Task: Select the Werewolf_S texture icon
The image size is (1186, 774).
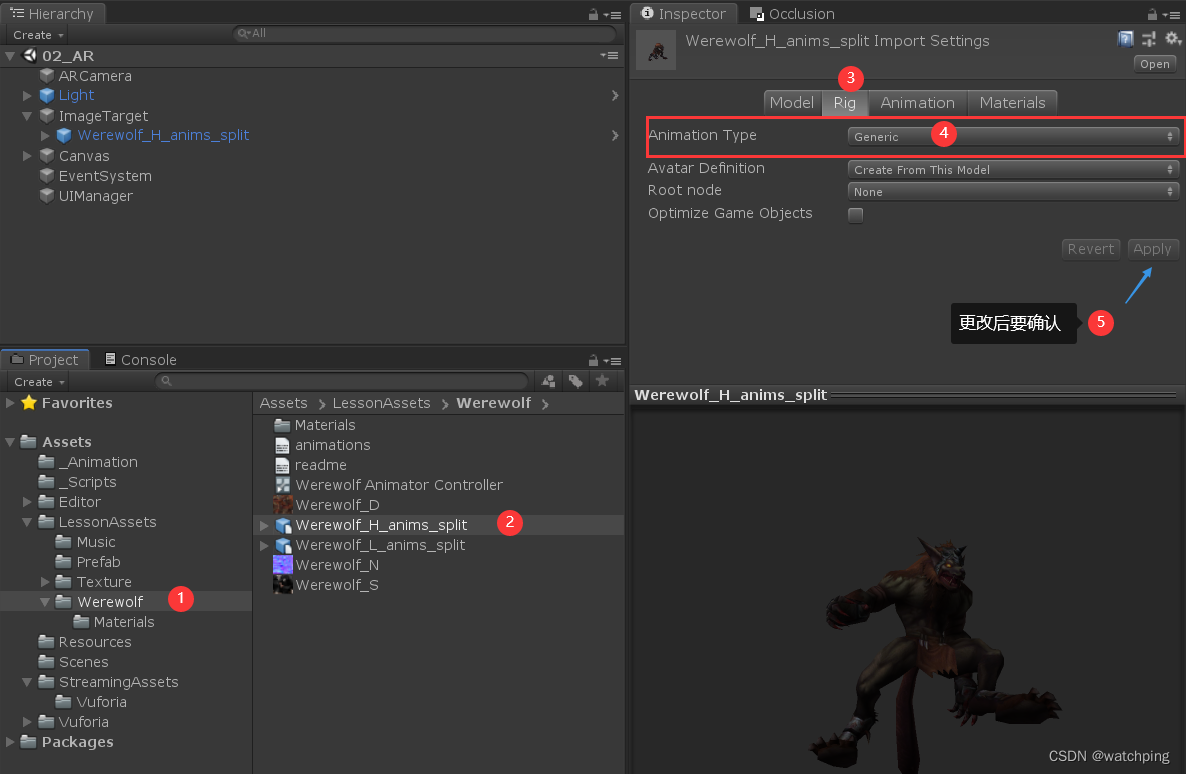Action: click(x=283, y=585)
